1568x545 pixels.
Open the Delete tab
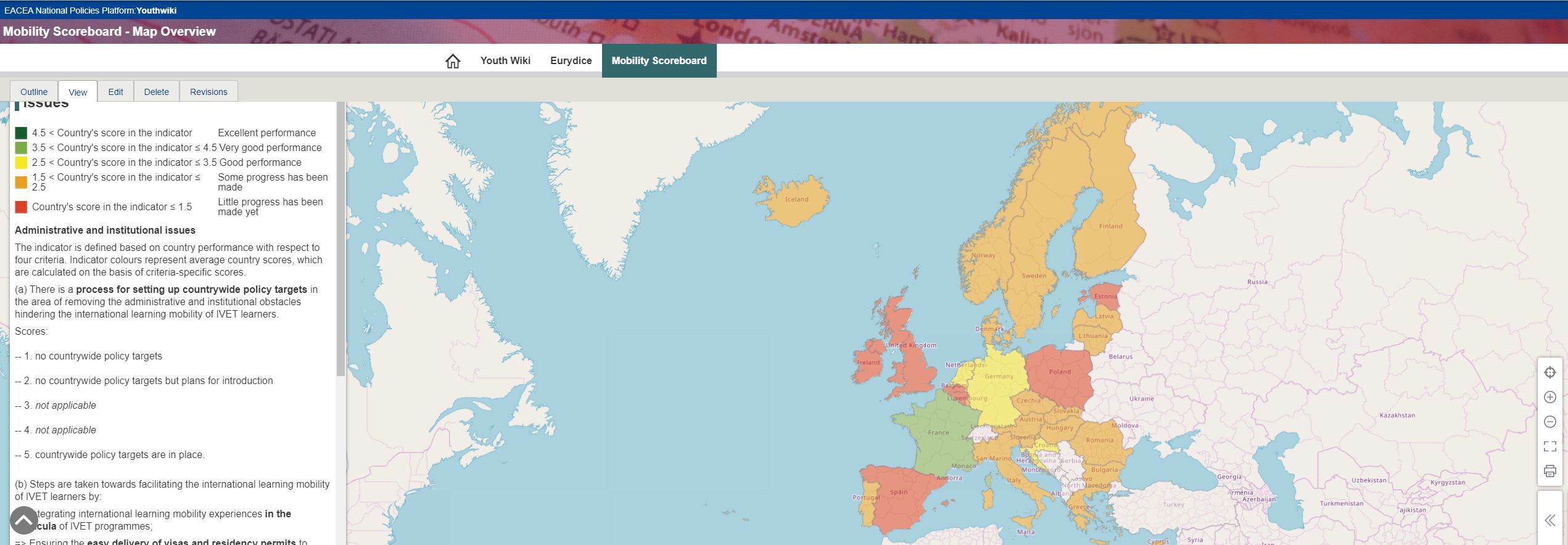click(156, 92)
